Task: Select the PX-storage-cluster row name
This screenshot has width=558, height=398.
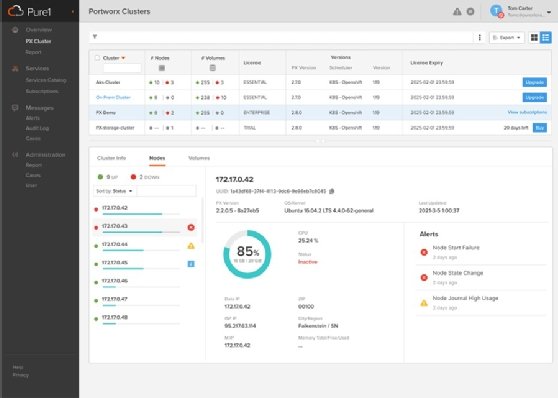Action: click(115, 128)
